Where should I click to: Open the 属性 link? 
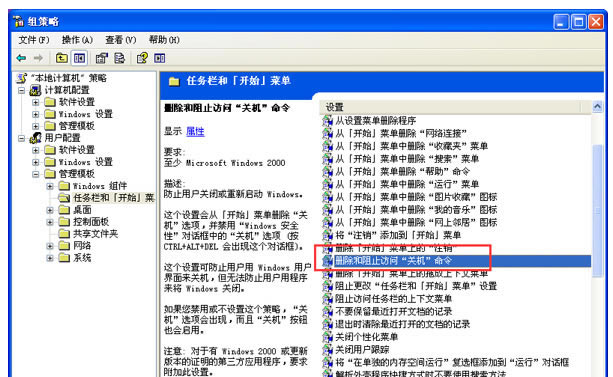point(195,131)
